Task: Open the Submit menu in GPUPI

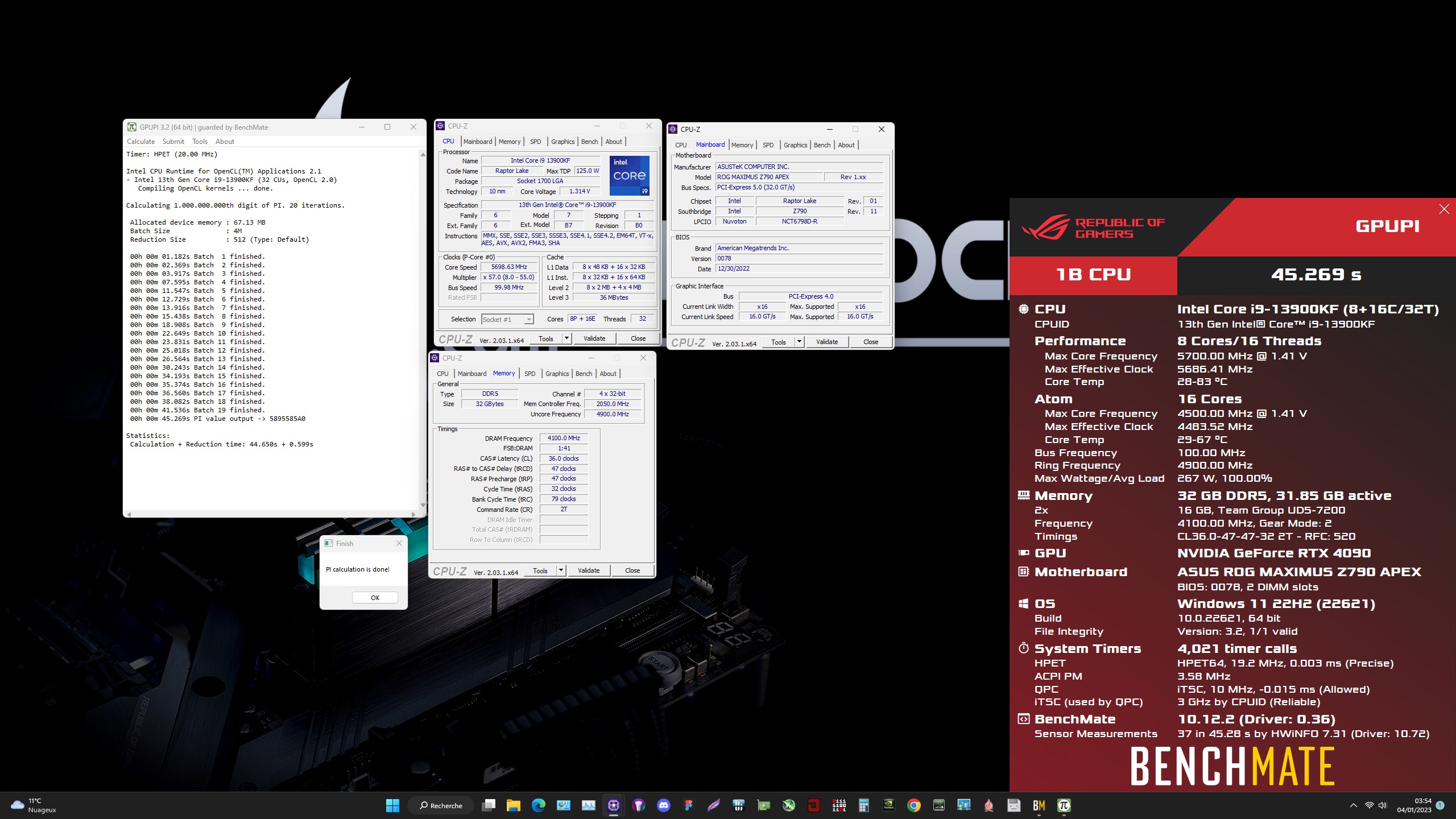Action: [173, 142]
